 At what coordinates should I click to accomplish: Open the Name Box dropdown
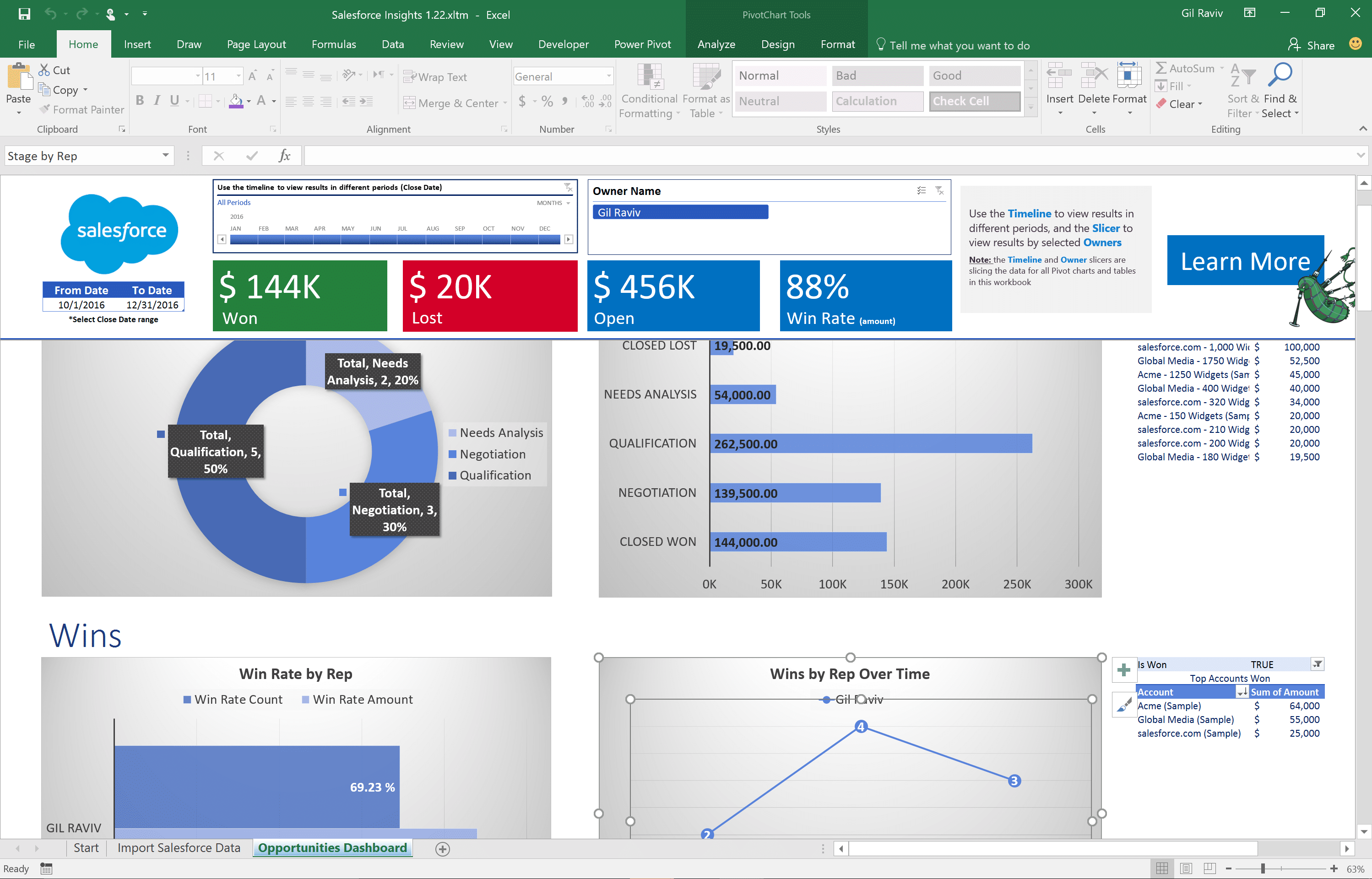coord(166,156)
